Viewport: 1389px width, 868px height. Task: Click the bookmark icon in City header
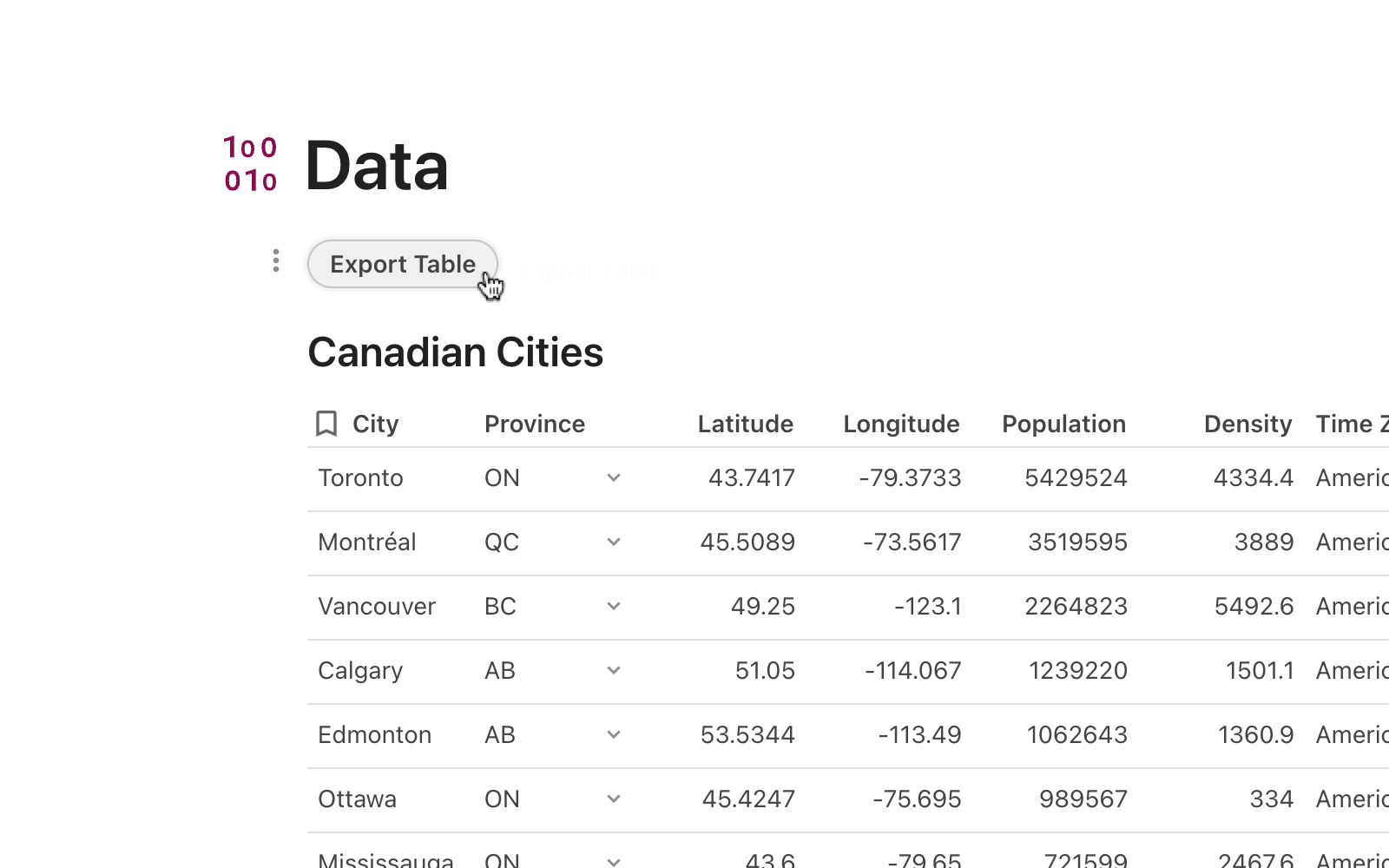326,424
